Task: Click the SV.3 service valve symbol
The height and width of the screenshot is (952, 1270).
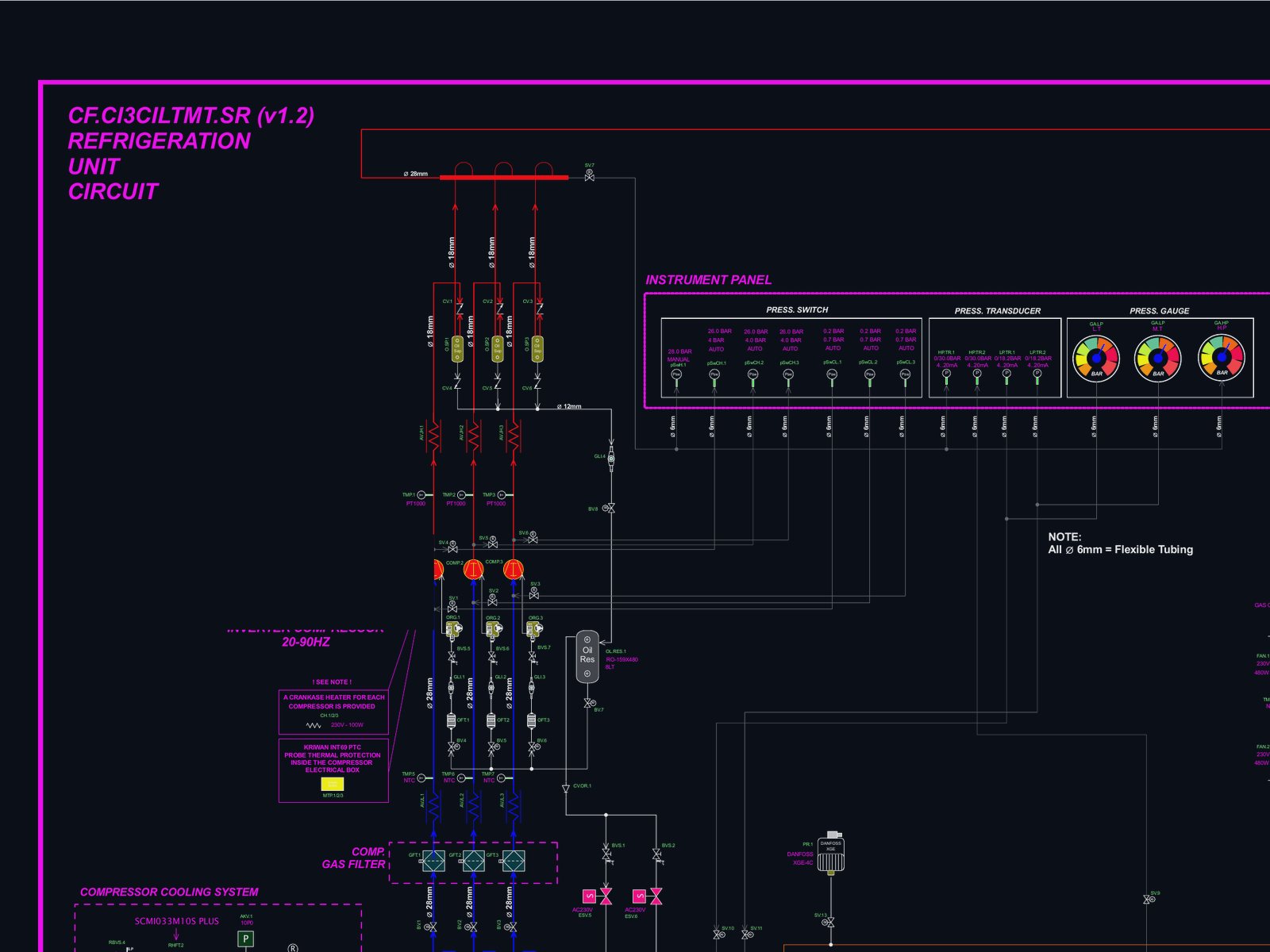Action: [x=533, y=593]
